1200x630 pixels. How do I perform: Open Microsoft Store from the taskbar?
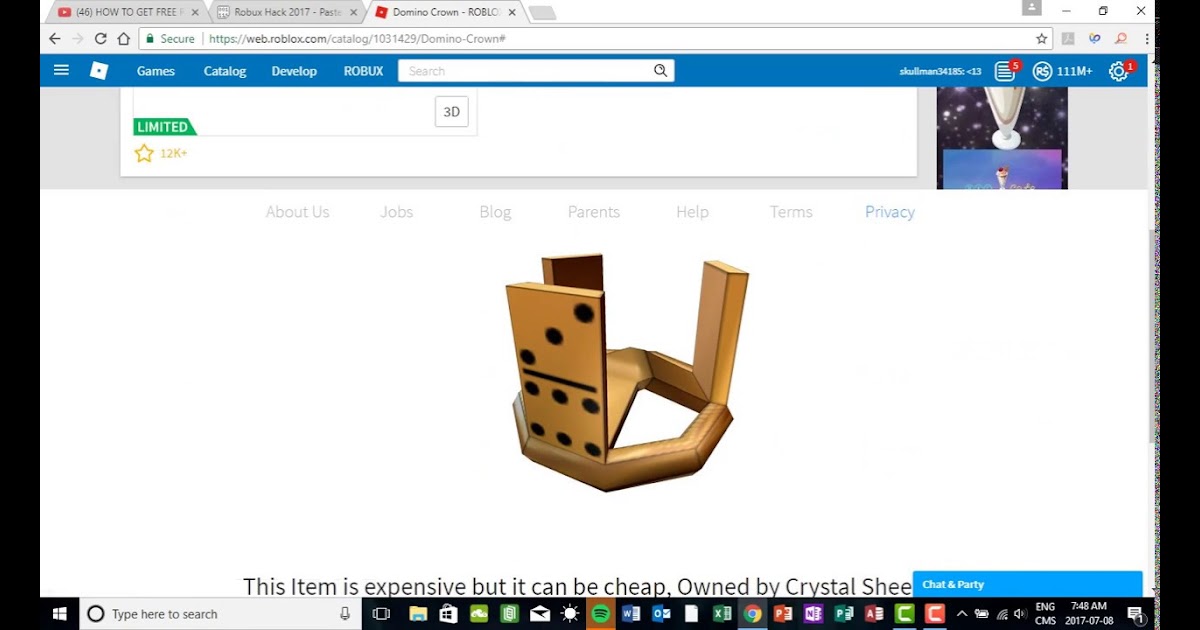(448, 614)
